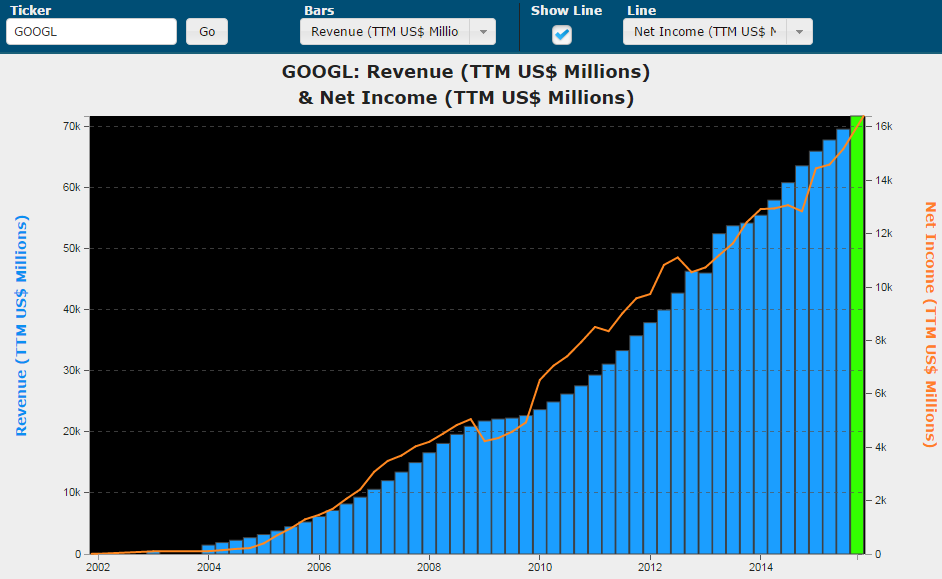Screen dimensions: 942x579
Task: Click the Show Line label
Action: (567, 10)
